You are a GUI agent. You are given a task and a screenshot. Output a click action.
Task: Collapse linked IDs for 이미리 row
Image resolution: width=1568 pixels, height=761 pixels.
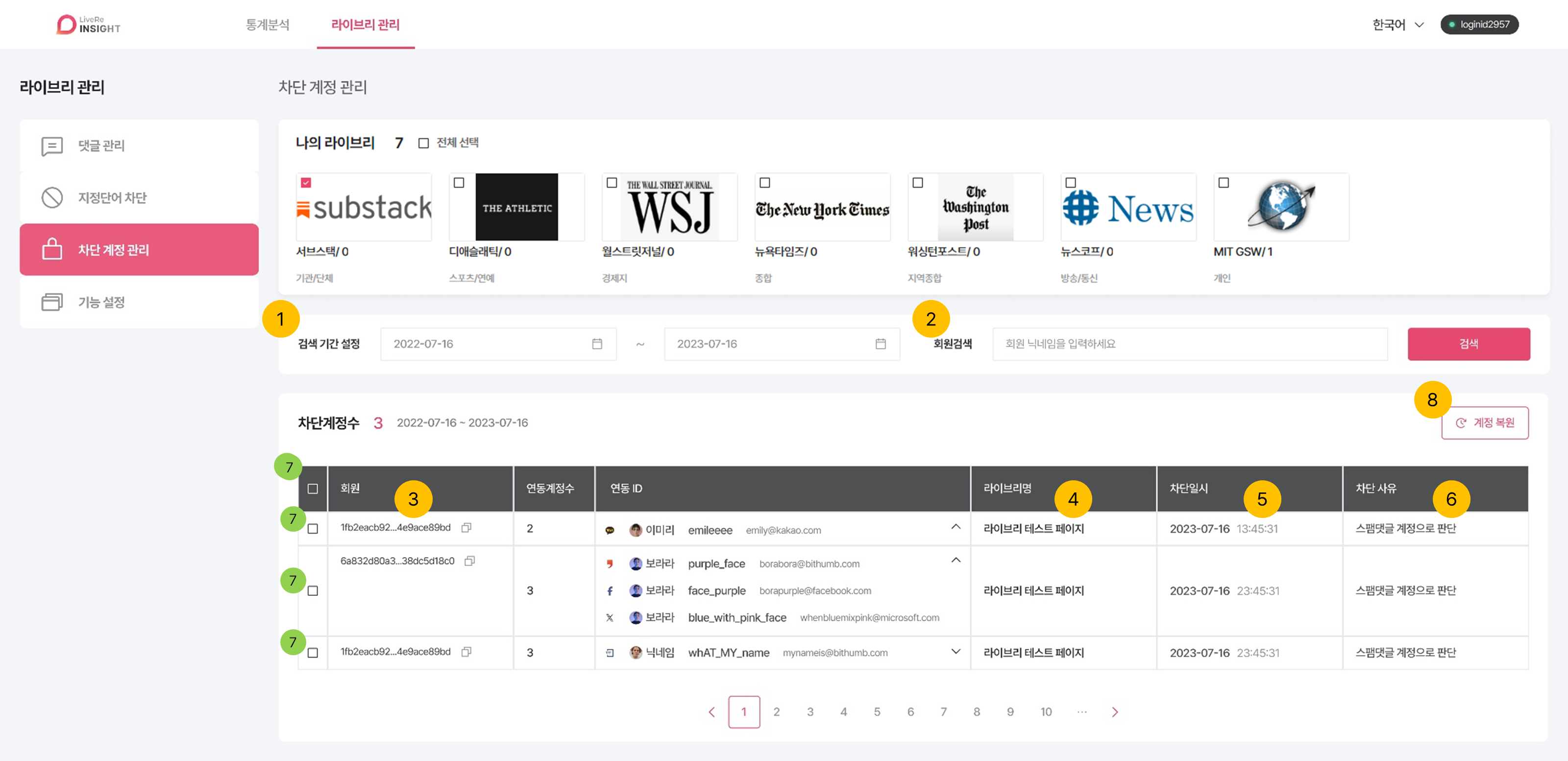coord(955,527)
